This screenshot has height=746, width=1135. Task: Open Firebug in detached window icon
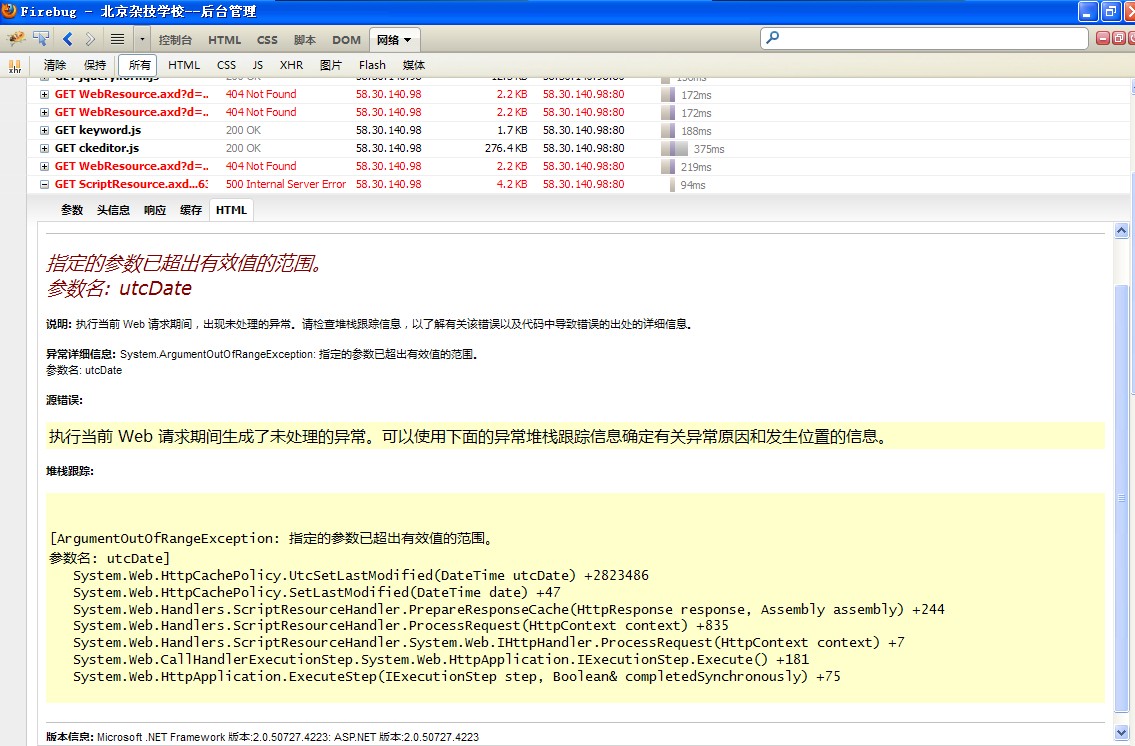point(1117,39)
